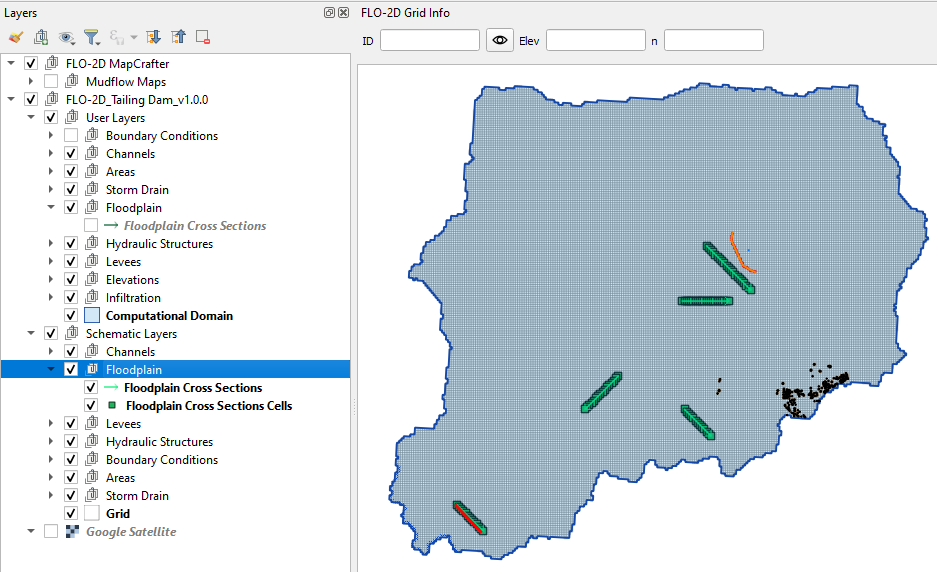Toggle the Google Satellite layer checkbox
The width and height of the screenshot is (937, 572).
(51, 532)
